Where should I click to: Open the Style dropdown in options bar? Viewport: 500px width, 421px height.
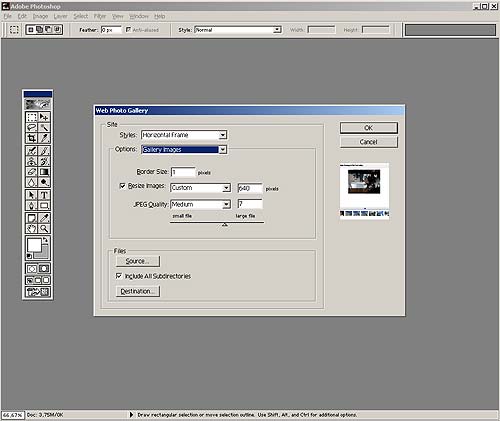(238, 30)
